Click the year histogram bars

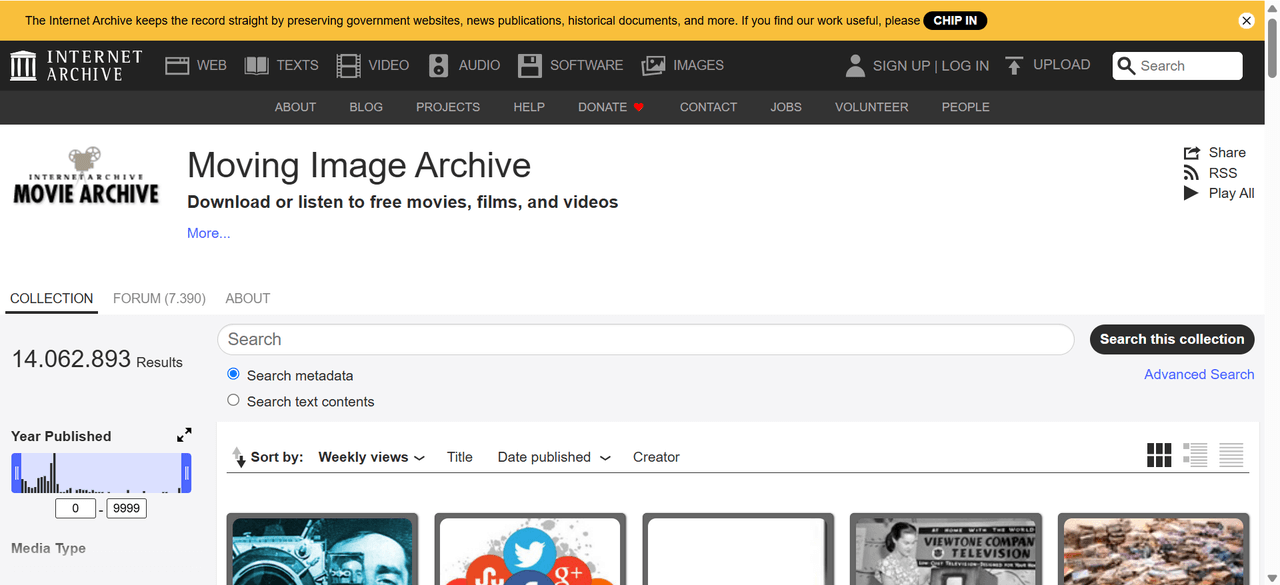[101, 474]
